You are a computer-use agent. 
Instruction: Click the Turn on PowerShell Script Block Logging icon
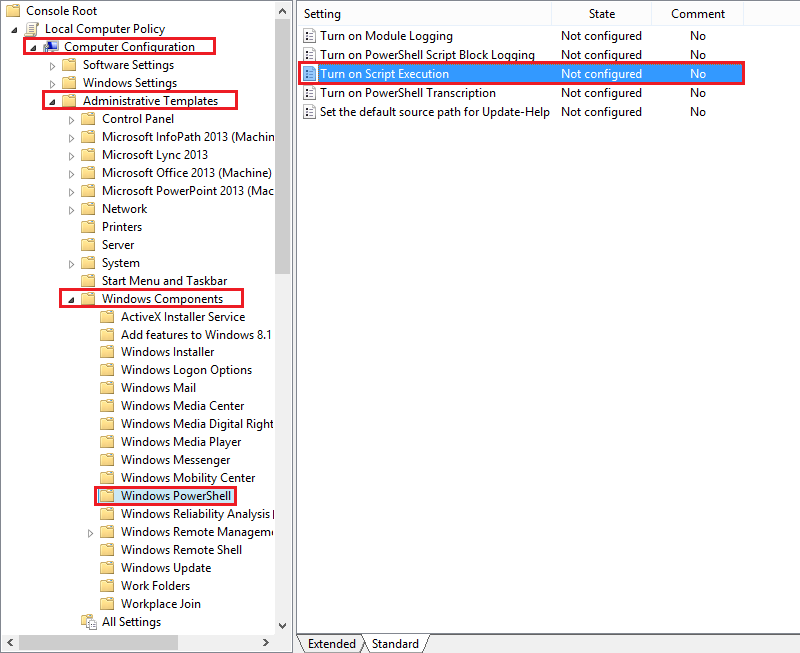point(309,54)
